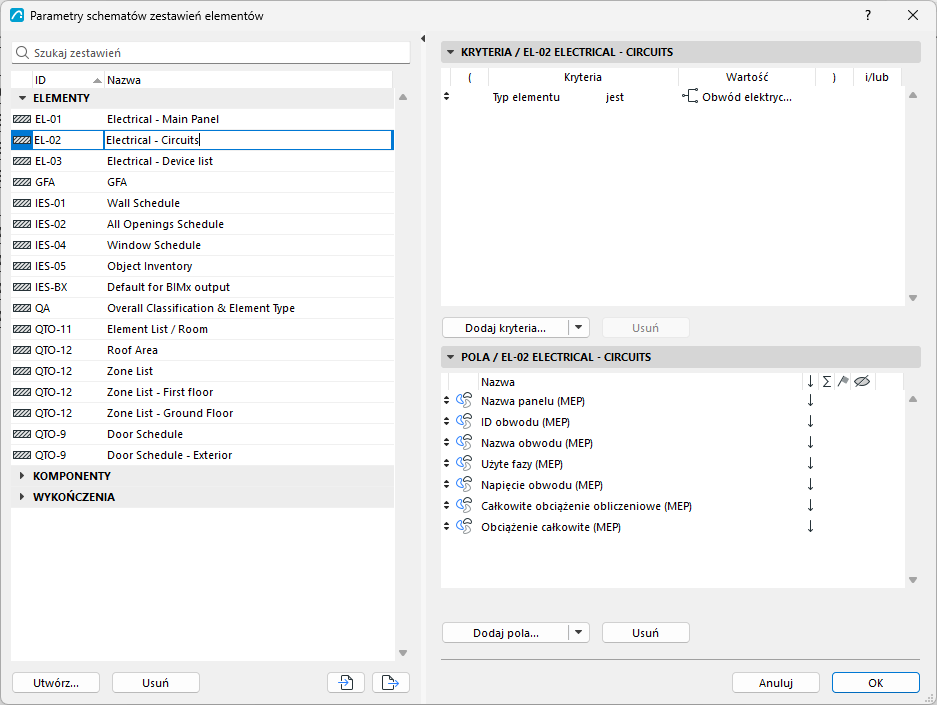Click the search magnifier icon

pyautogui.click(x=22, y=53)
